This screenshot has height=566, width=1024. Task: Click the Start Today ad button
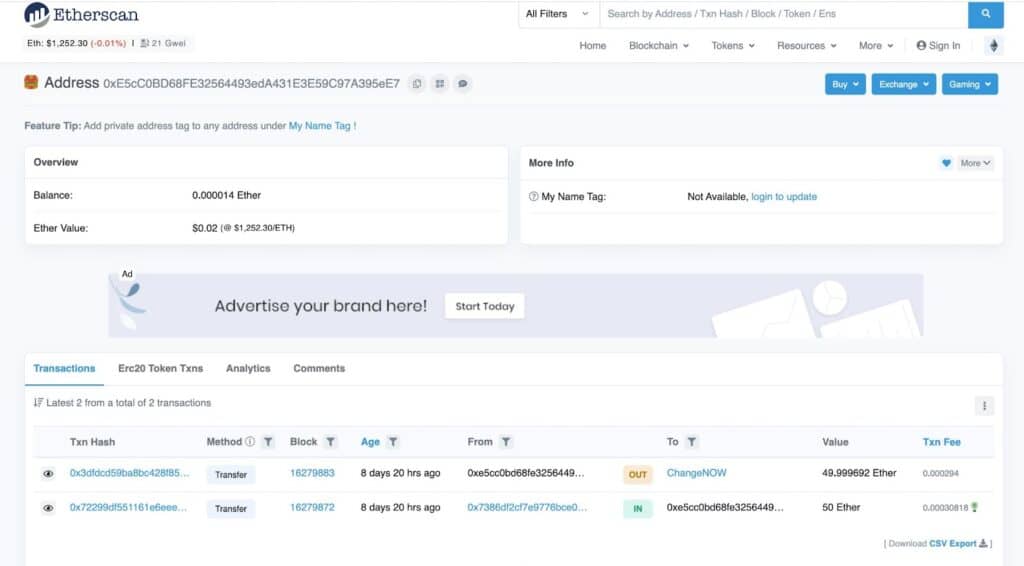click(x=485, y=306)
